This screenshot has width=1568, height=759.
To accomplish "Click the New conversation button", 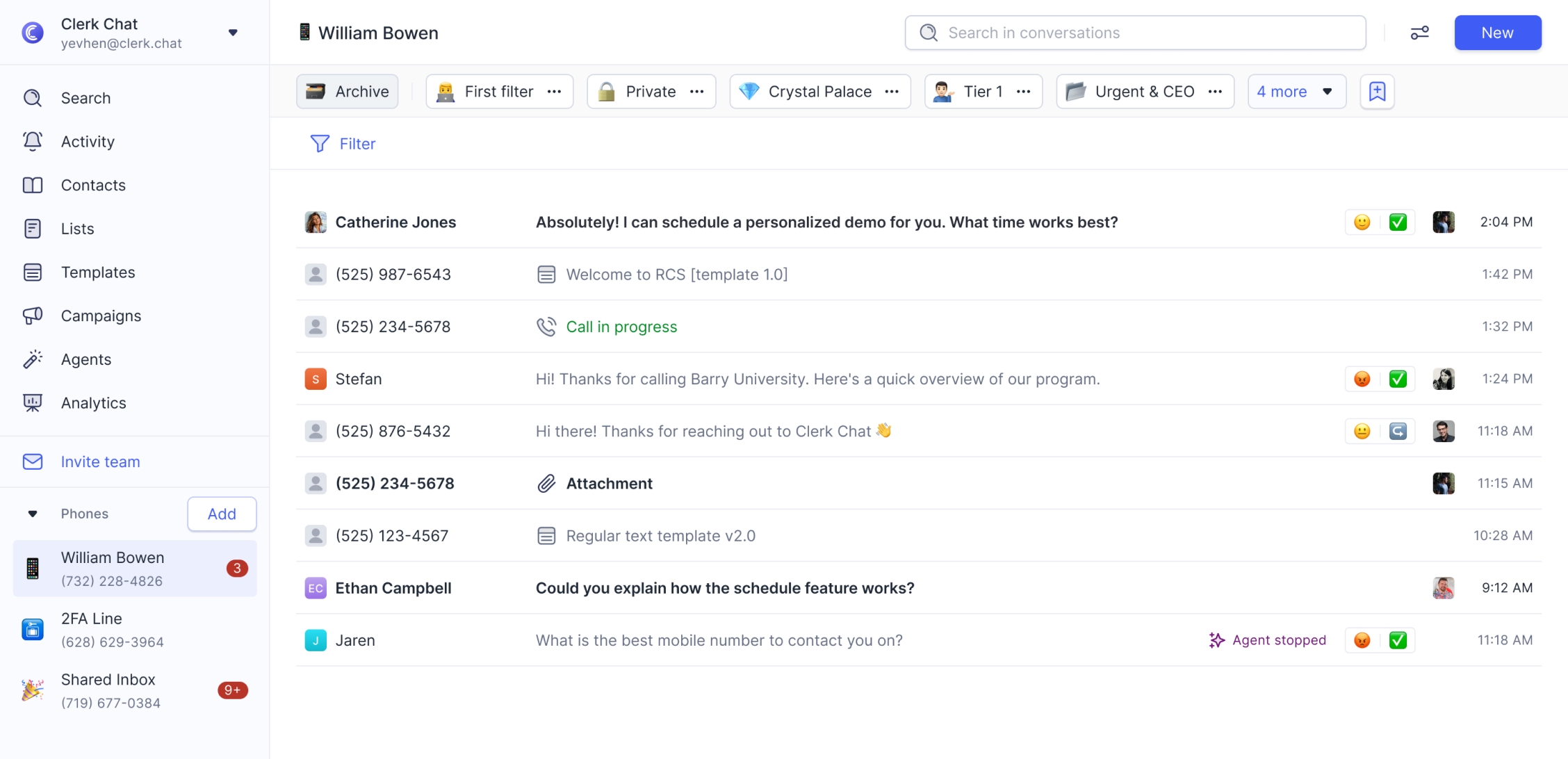I will click(1497, 33).
